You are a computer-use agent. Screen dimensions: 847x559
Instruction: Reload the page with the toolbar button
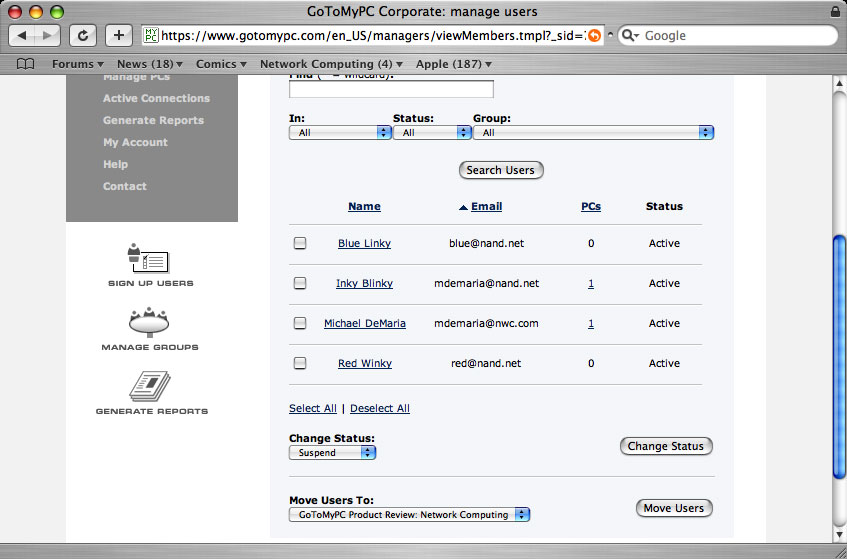83,35
